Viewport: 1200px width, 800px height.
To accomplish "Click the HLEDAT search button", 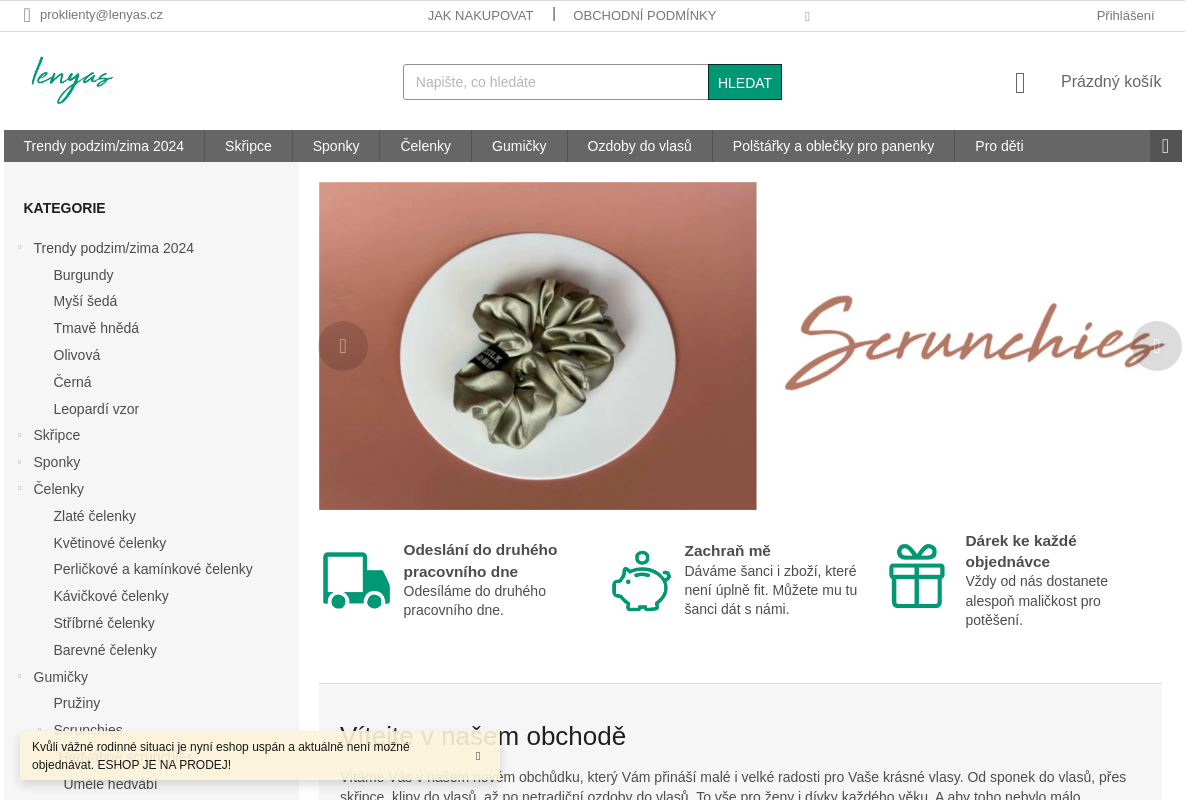I will point(745,82).
